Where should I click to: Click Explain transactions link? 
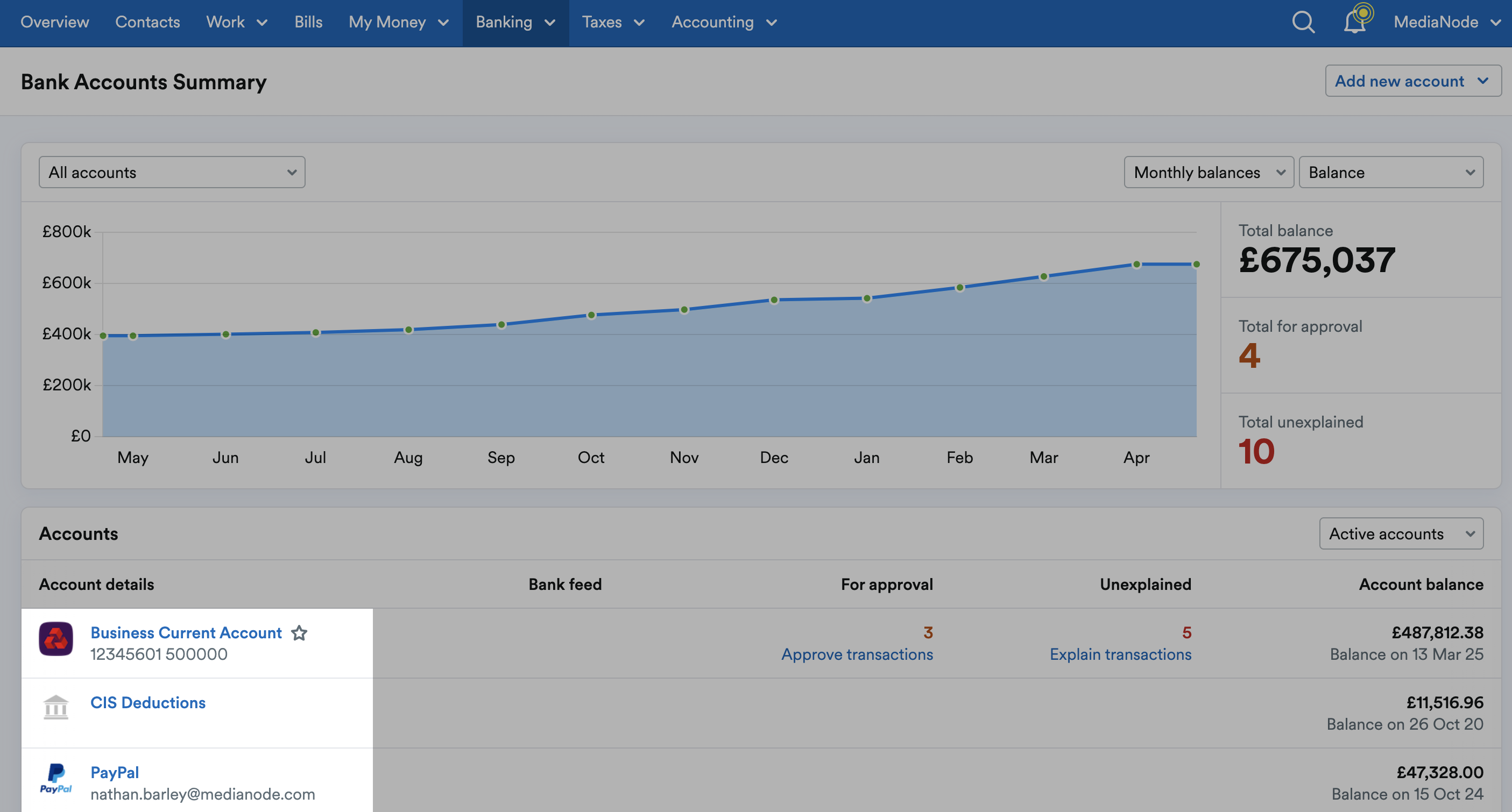coord(1120,655)
